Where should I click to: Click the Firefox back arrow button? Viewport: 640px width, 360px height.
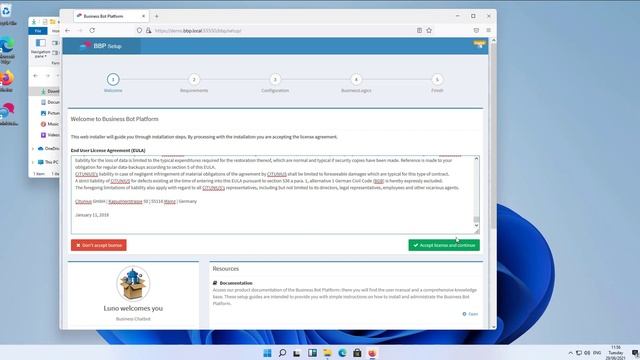(x=68, y=31)
